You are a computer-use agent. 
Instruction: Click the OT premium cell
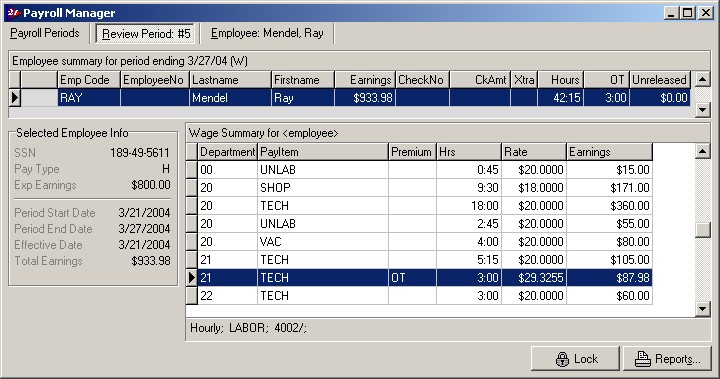[x=412, y=277]
